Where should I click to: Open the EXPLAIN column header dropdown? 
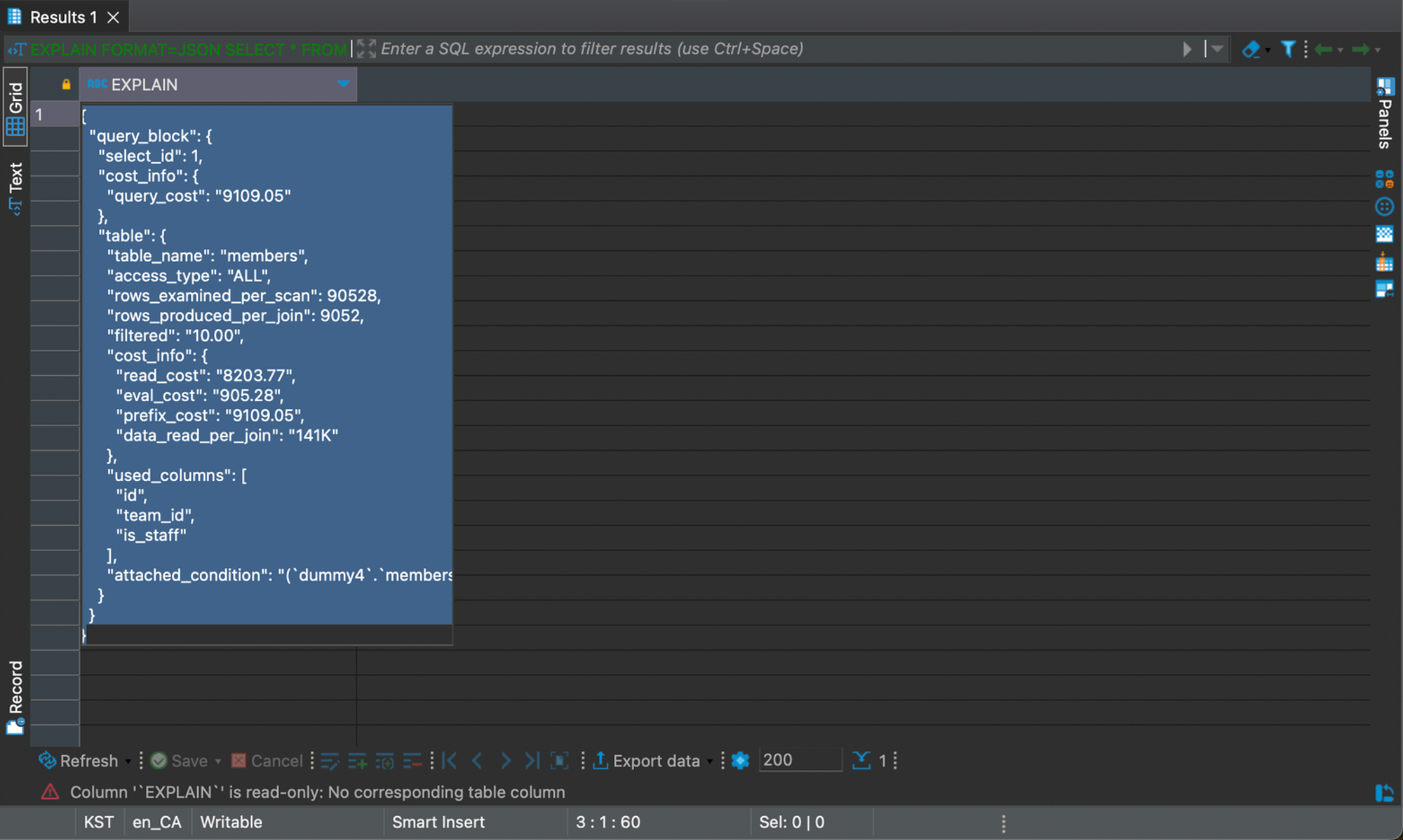pyautogui.click(x=343, y=84)
